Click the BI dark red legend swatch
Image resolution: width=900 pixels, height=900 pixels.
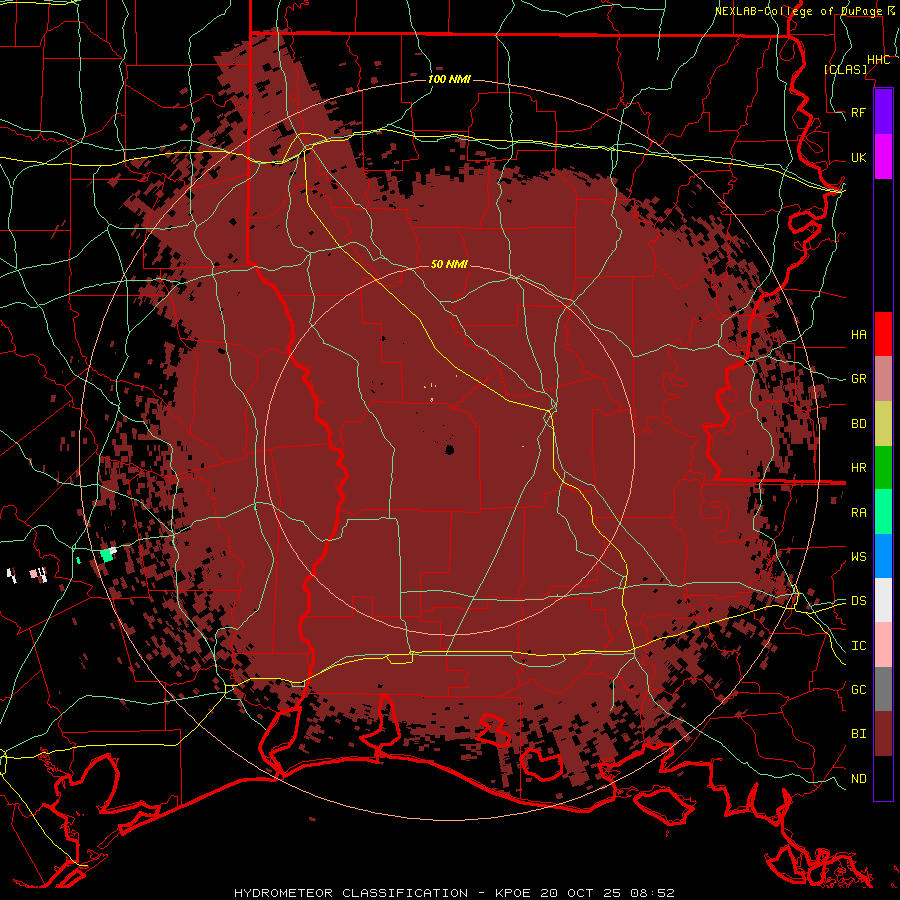pyautogui.click(x=883, y=734)
